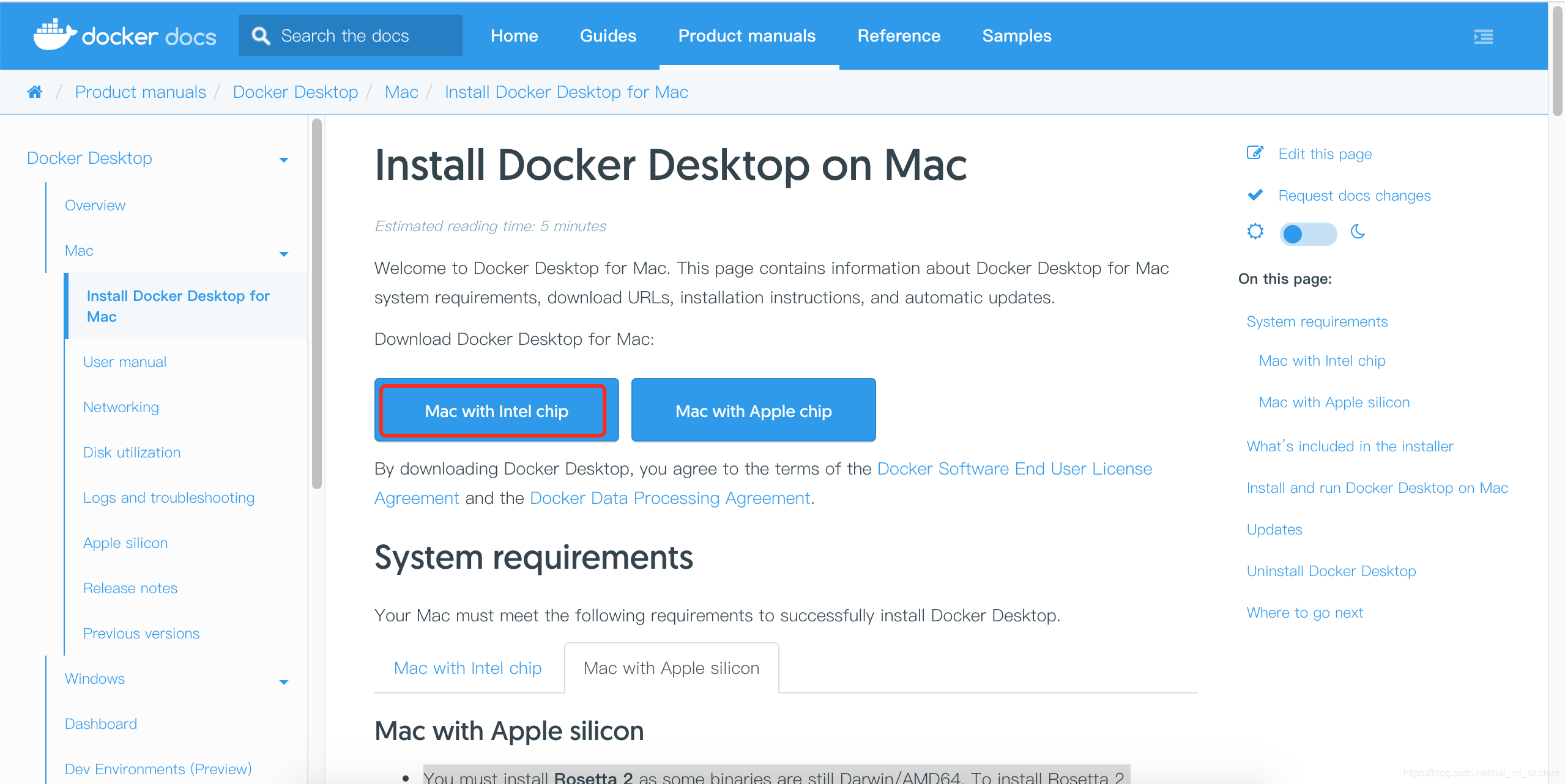Click the search magnifier icon
Image resolution: width=1565 pixels, height=784 pixels.
click(x=261, y=35)
